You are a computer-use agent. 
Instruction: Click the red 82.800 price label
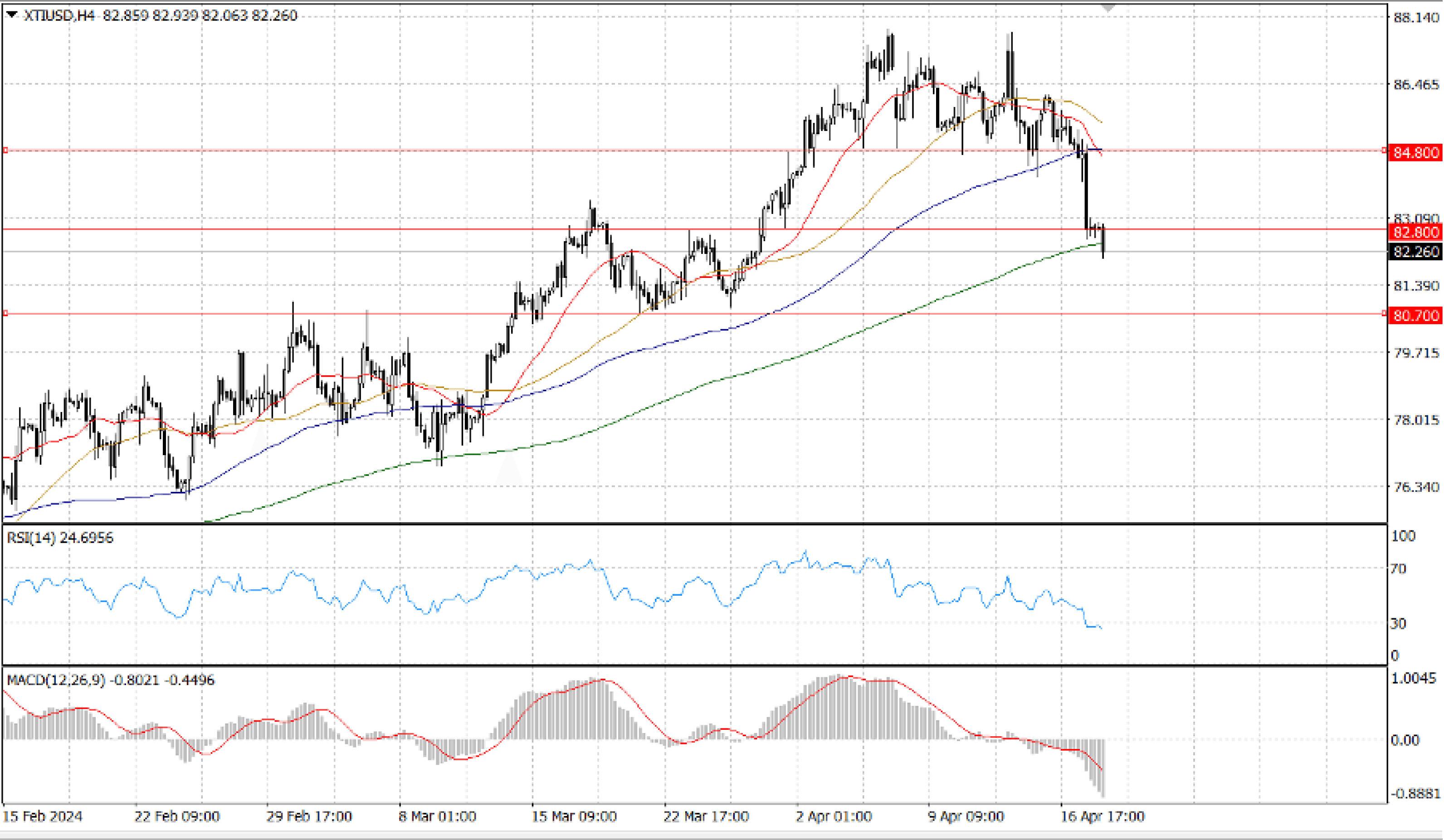[x=1415, y=232]
